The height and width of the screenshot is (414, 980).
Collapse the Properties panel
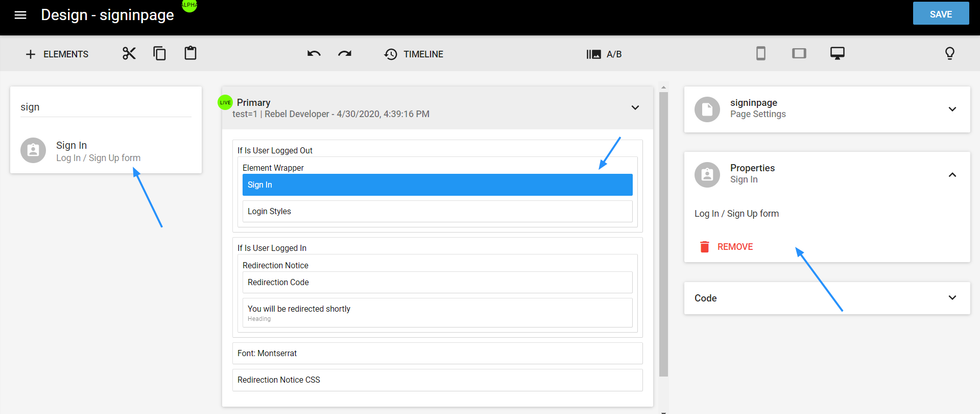(x=950, y=174)
